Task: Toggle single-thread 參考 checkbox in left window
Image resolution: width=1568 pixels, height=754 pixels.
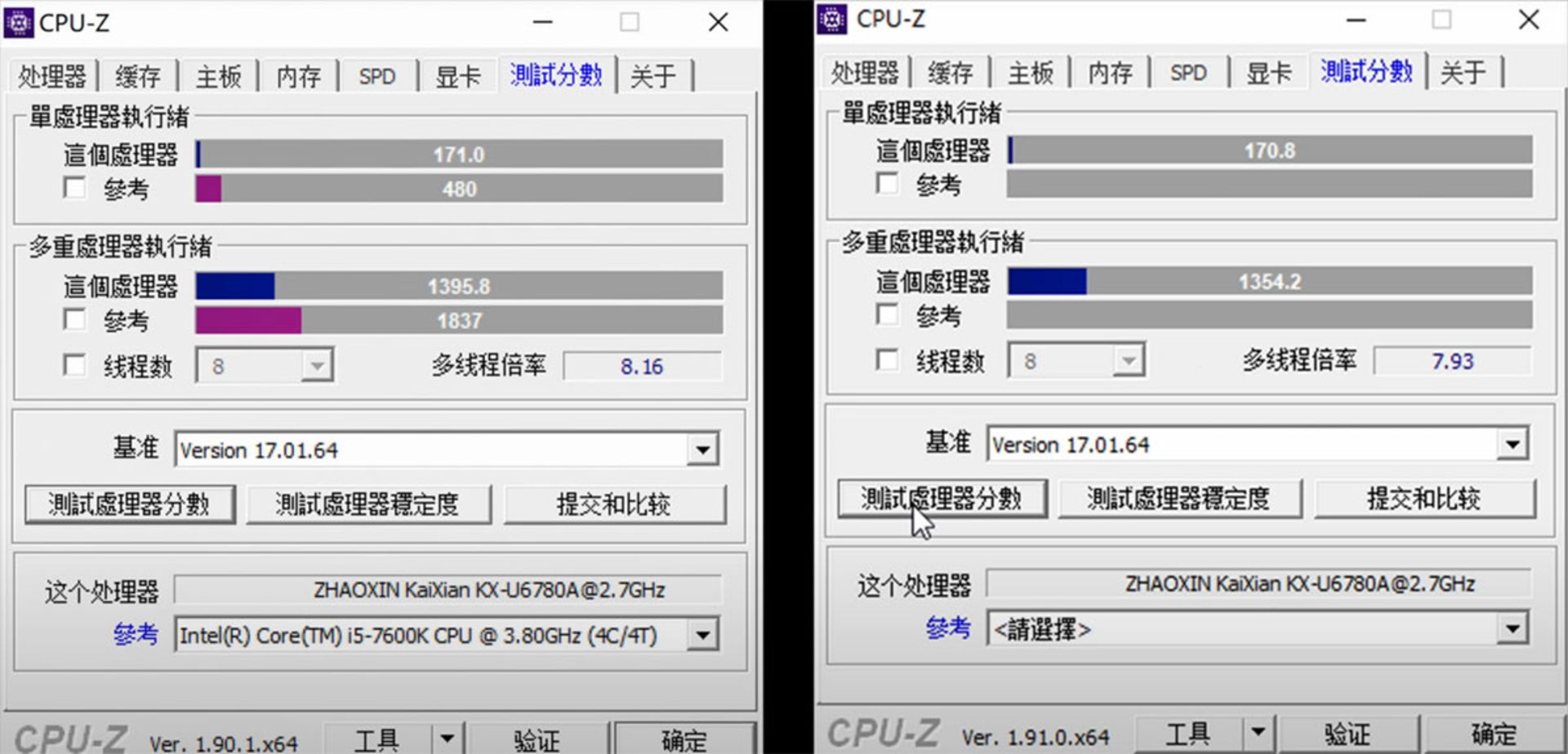Action: (75, 188)
